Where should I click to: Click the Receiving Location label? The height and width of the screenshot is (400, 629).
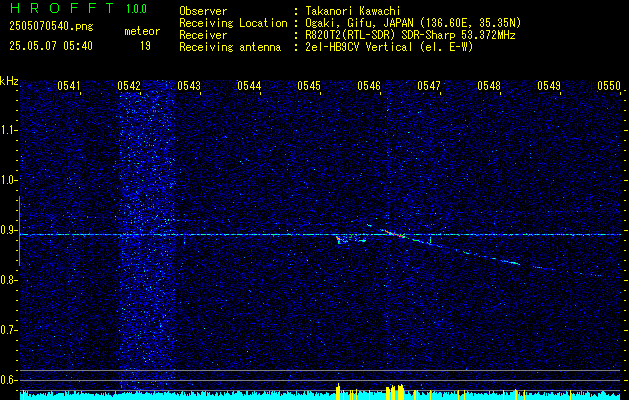[x=233, y=23]
